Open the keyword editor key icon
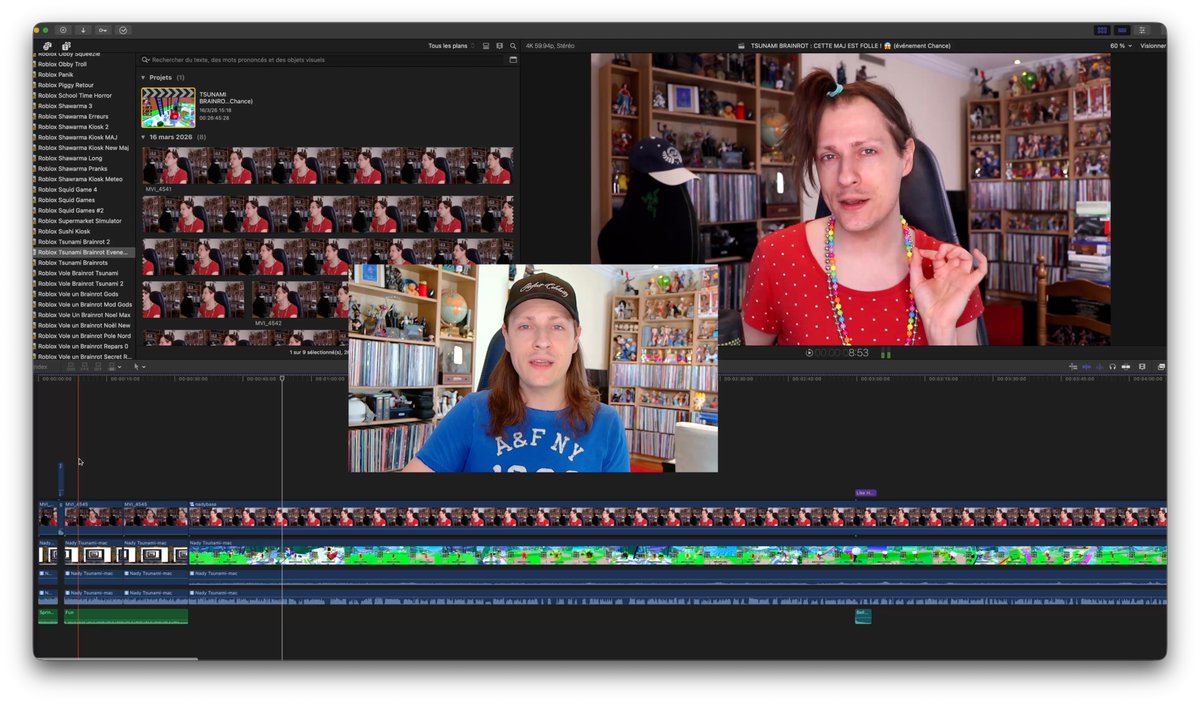The image size is (1200, 704). click(x=103, y=30)
